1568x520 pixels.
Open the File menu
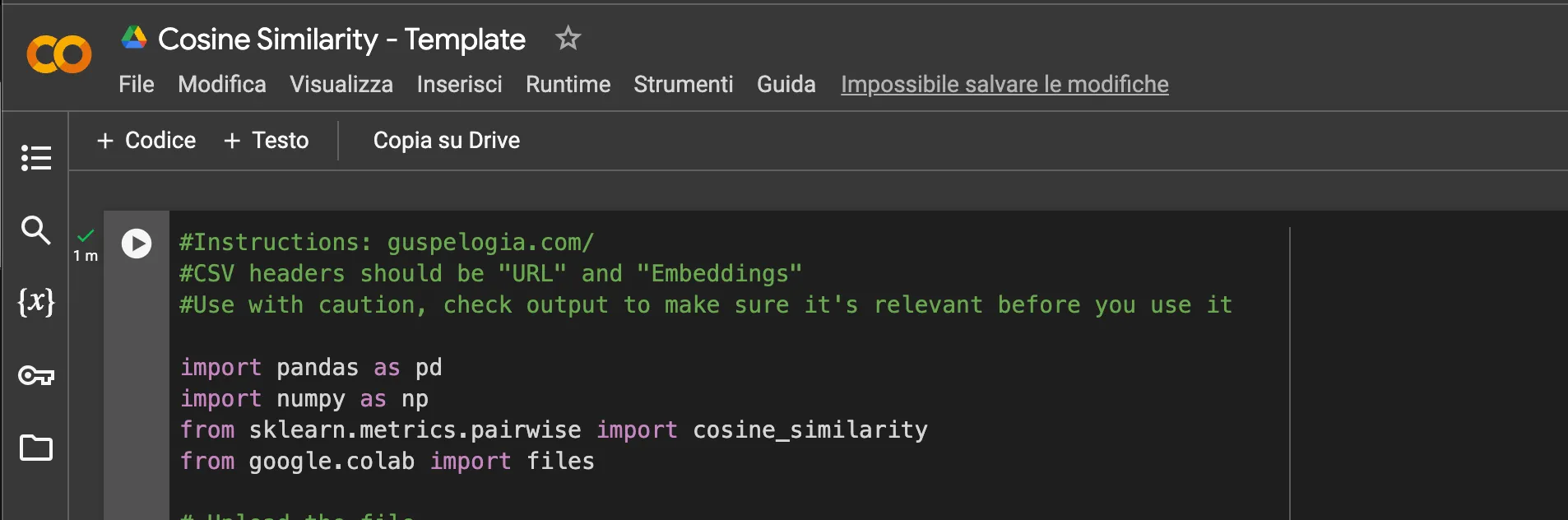(137, 84)
